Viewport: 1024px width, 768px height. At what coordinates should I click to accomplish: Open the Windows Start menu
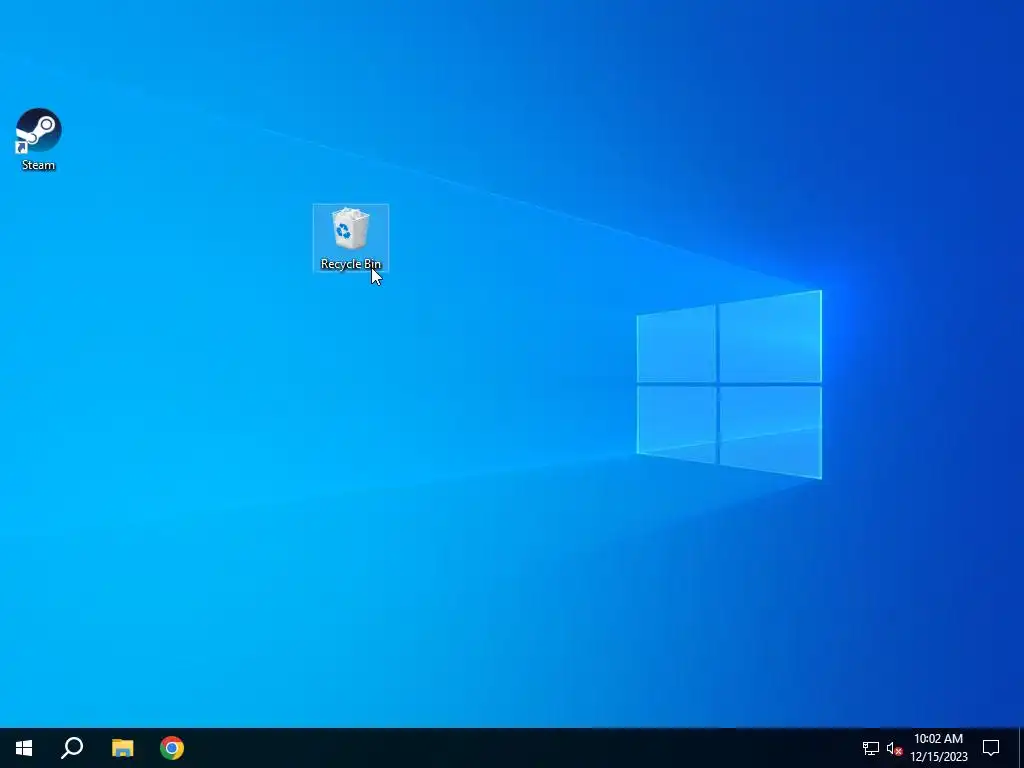(24, 748)
